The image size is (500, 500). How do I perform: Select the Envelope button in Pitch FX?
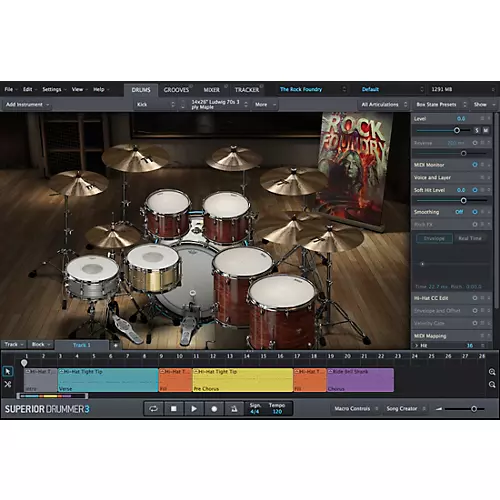click(x=434, y=238)
